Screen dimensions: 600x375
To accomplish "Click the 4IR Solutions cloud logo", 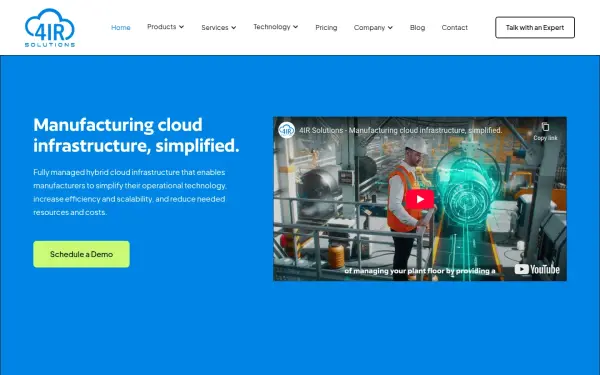I will click(50, 28).
